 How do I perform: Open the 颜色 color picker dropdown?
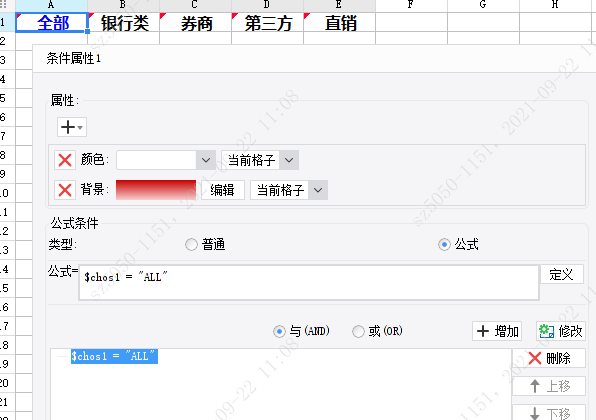pos(206,160)
